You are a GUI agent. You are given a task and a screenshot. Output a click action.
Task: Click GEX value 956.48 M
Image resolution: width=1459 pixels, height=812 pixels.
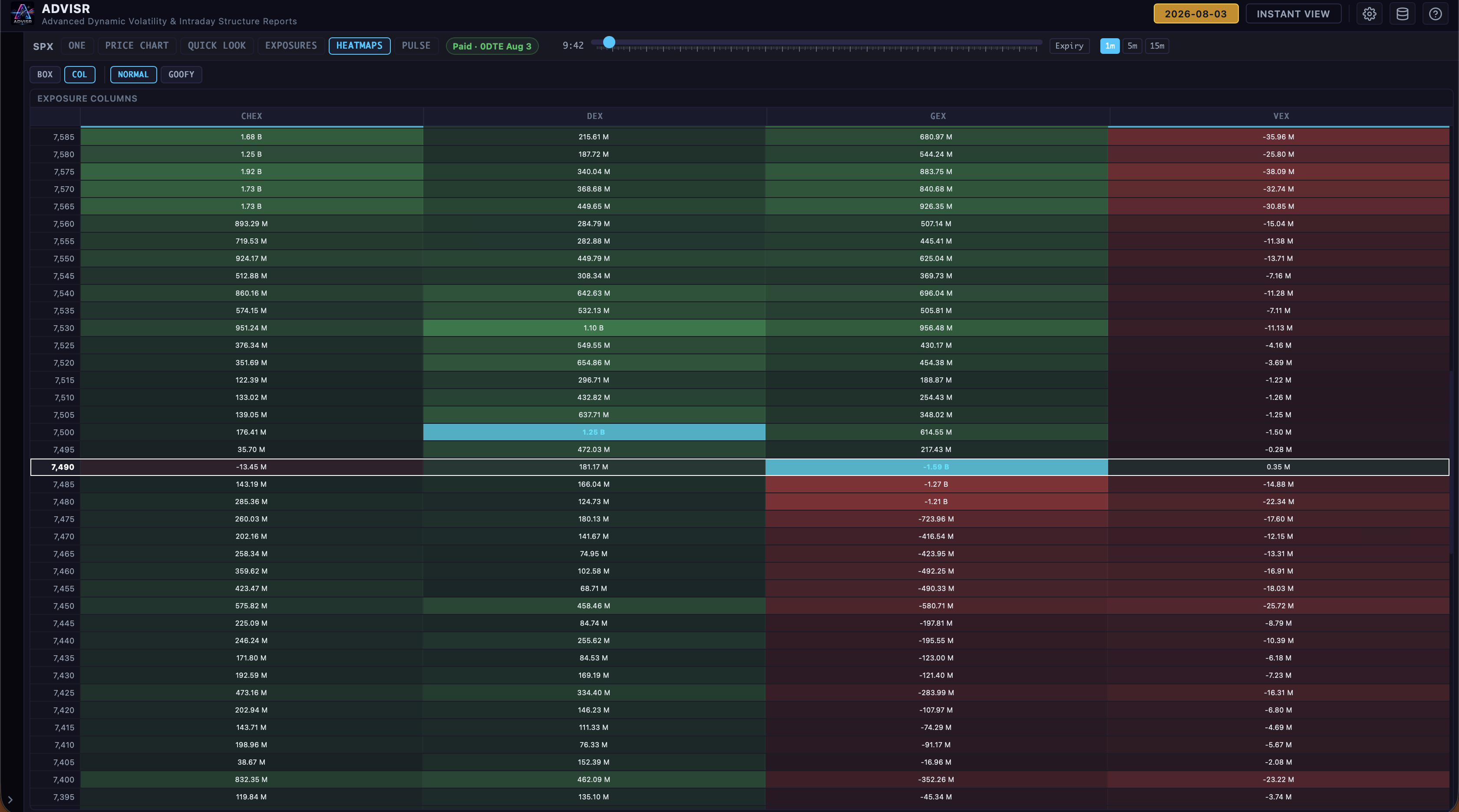pyautogui.click(x=936, y=328)
